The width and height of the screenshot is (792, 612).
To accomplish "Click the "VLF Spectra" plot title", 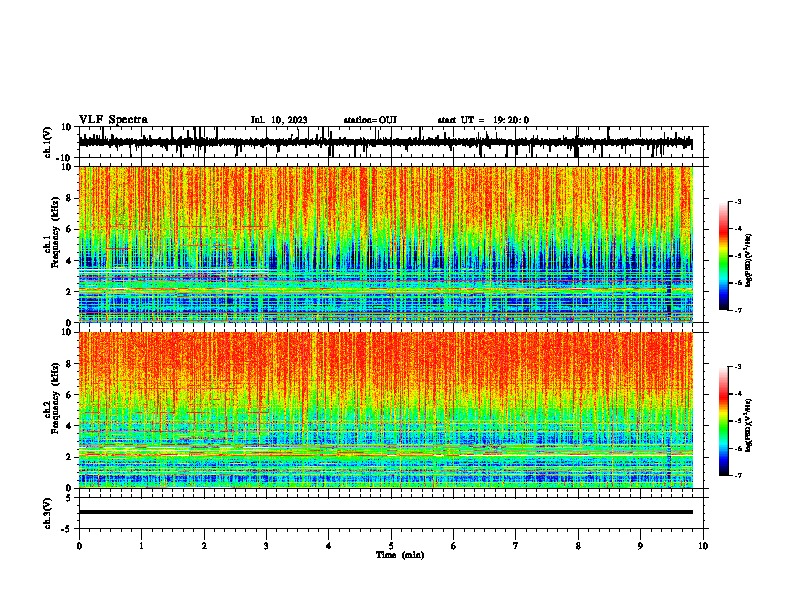I will coord(113,120).
